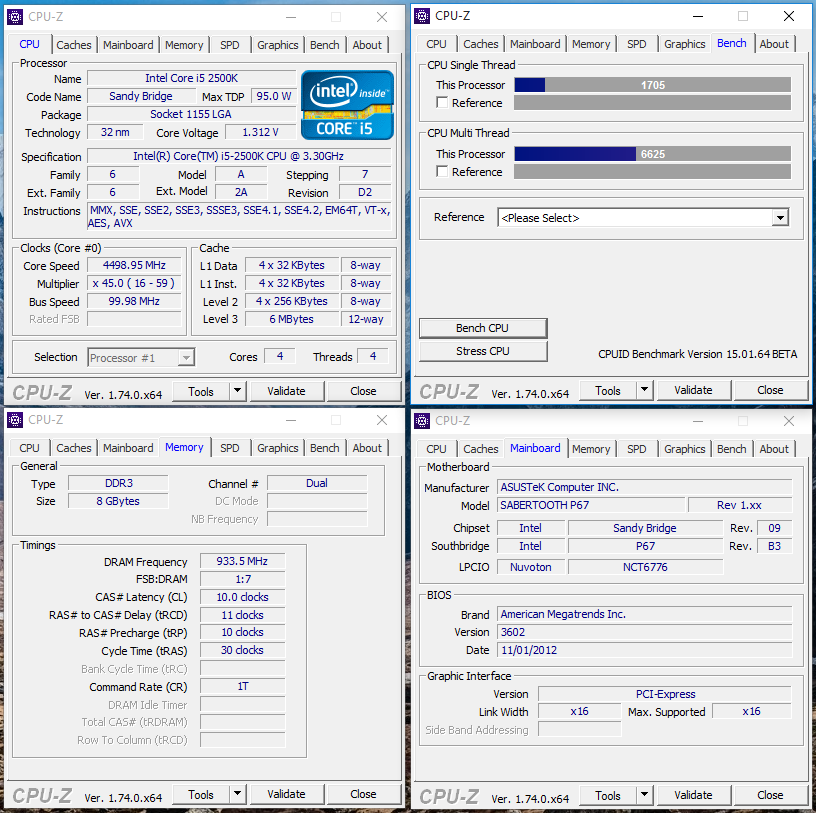Click the Close button in the Memory timings footer
The image size is (816, 813).
[363, 794]
